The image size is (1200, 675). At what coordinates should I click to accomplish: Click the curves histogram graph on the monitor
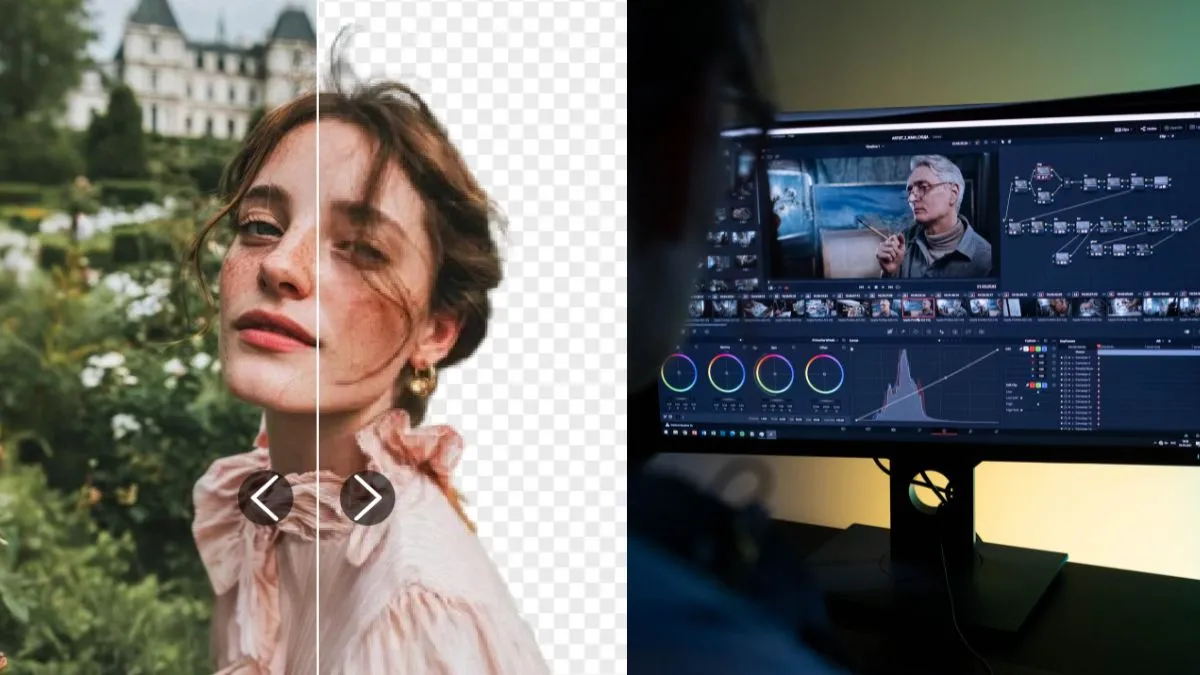pyautogui.click(x=927, y=385)
